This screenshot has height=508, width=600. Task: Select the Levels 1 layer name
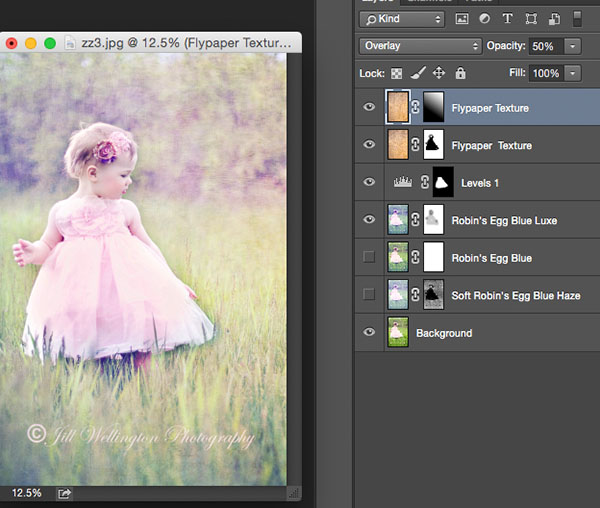pyautogui.click(x=480, y=183)
